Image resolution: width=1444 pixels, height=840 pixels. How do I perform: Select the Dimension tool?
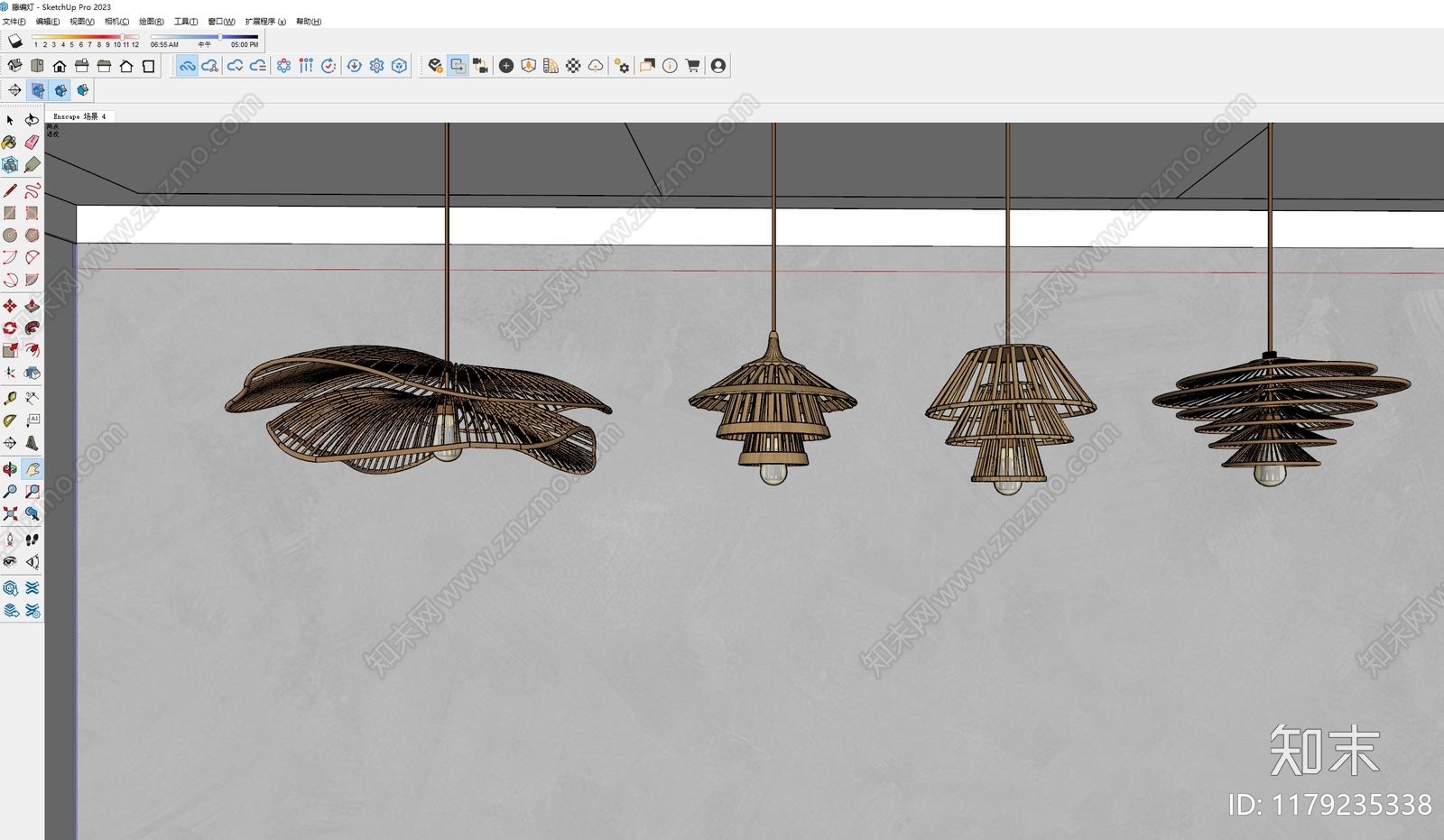[x=32, y=398]
